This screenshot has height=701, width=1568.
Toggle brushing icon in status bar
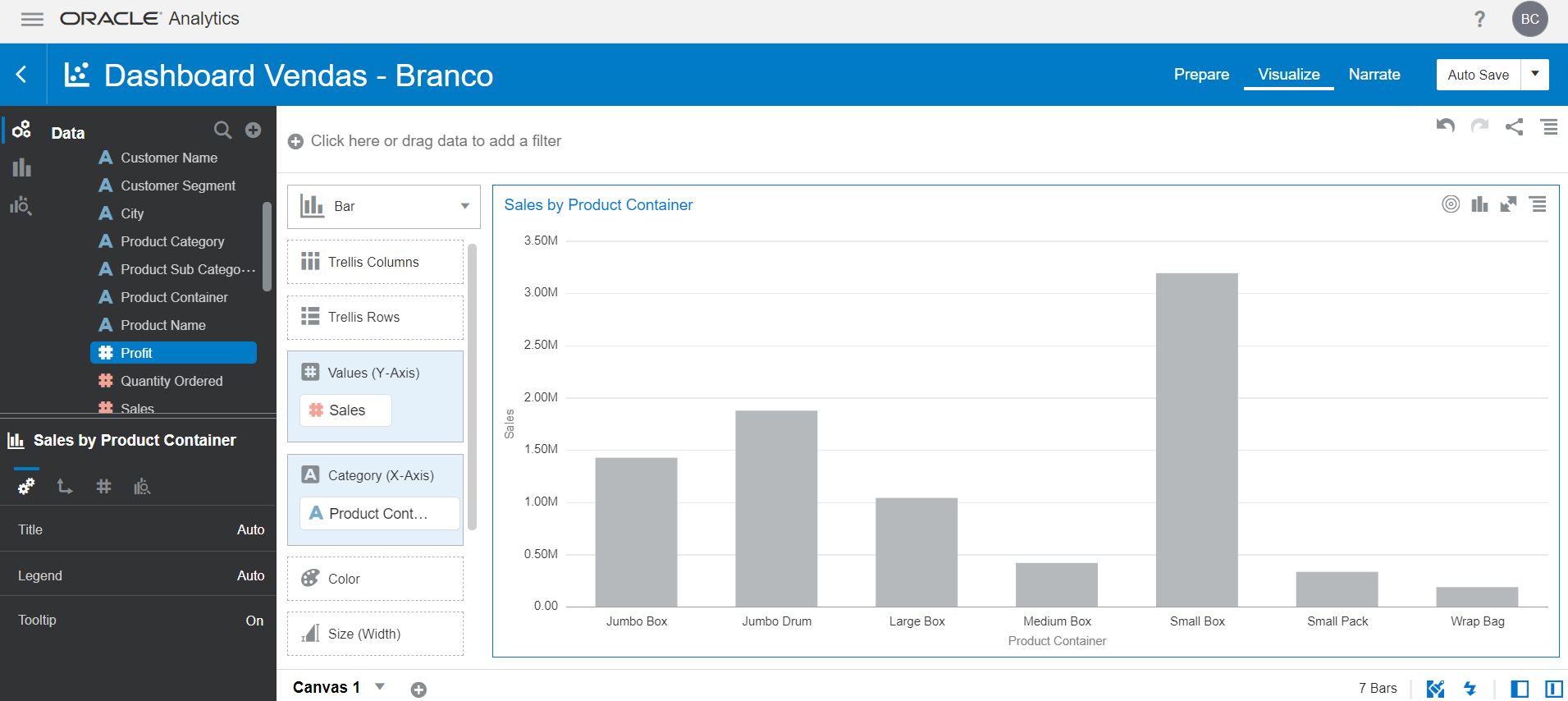(1435, 689)
